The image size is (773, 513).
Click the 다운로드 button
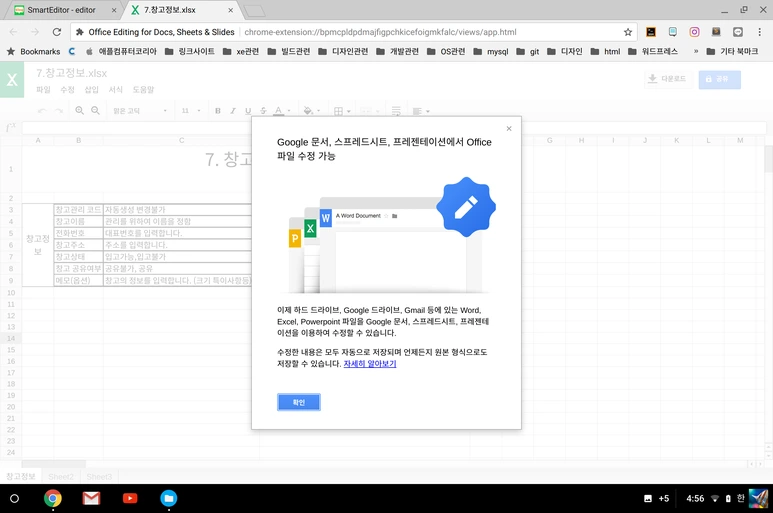click(667, 79)
